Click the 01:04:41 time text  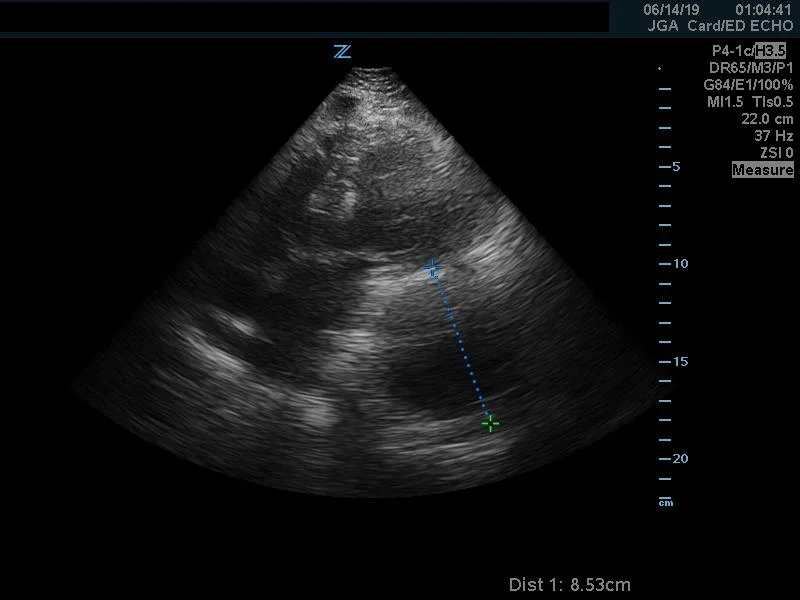[763, 9]
